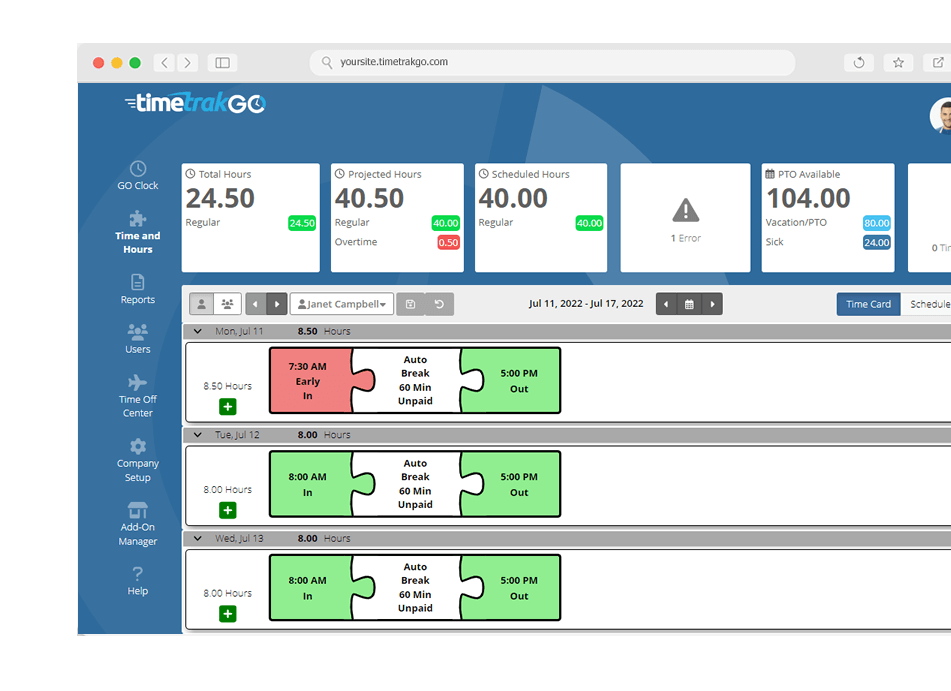Go to Users in the sidebar
This screenshot has width=951, height=691.
pos(138,331)
